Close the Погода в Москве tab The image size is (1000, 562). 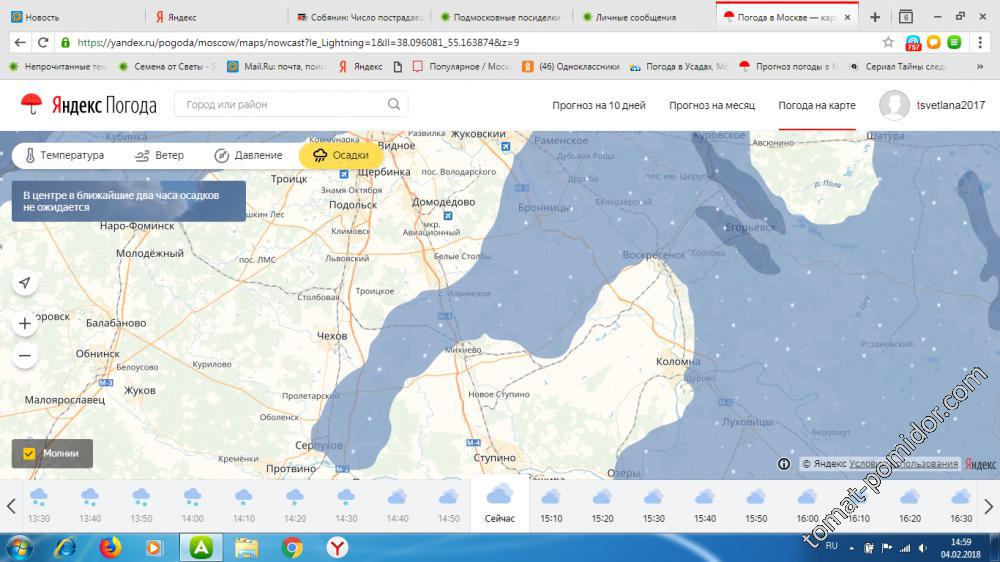pos(847,17)
